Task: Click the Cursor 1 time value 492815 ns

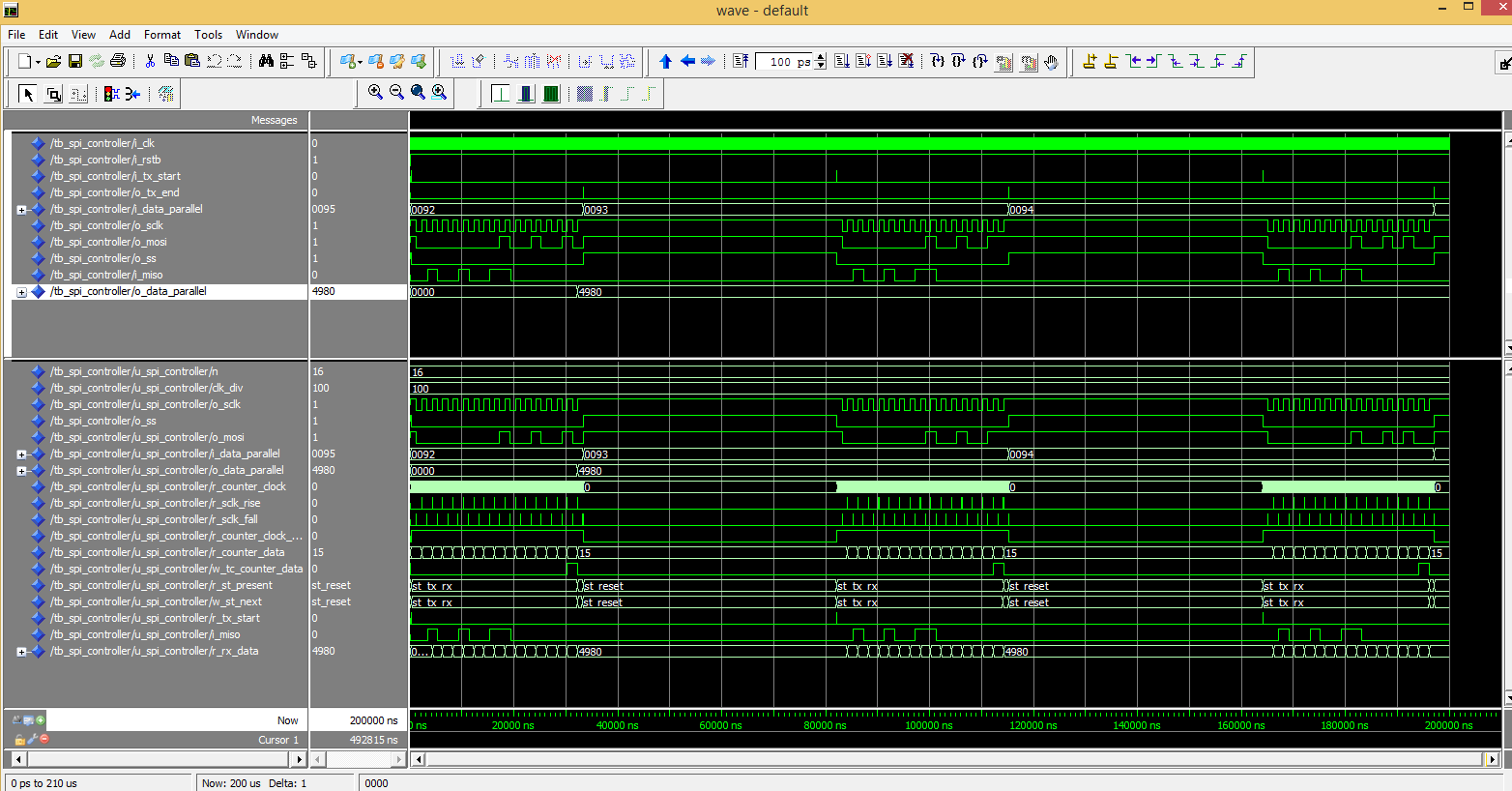Action: tap(374, 740)
